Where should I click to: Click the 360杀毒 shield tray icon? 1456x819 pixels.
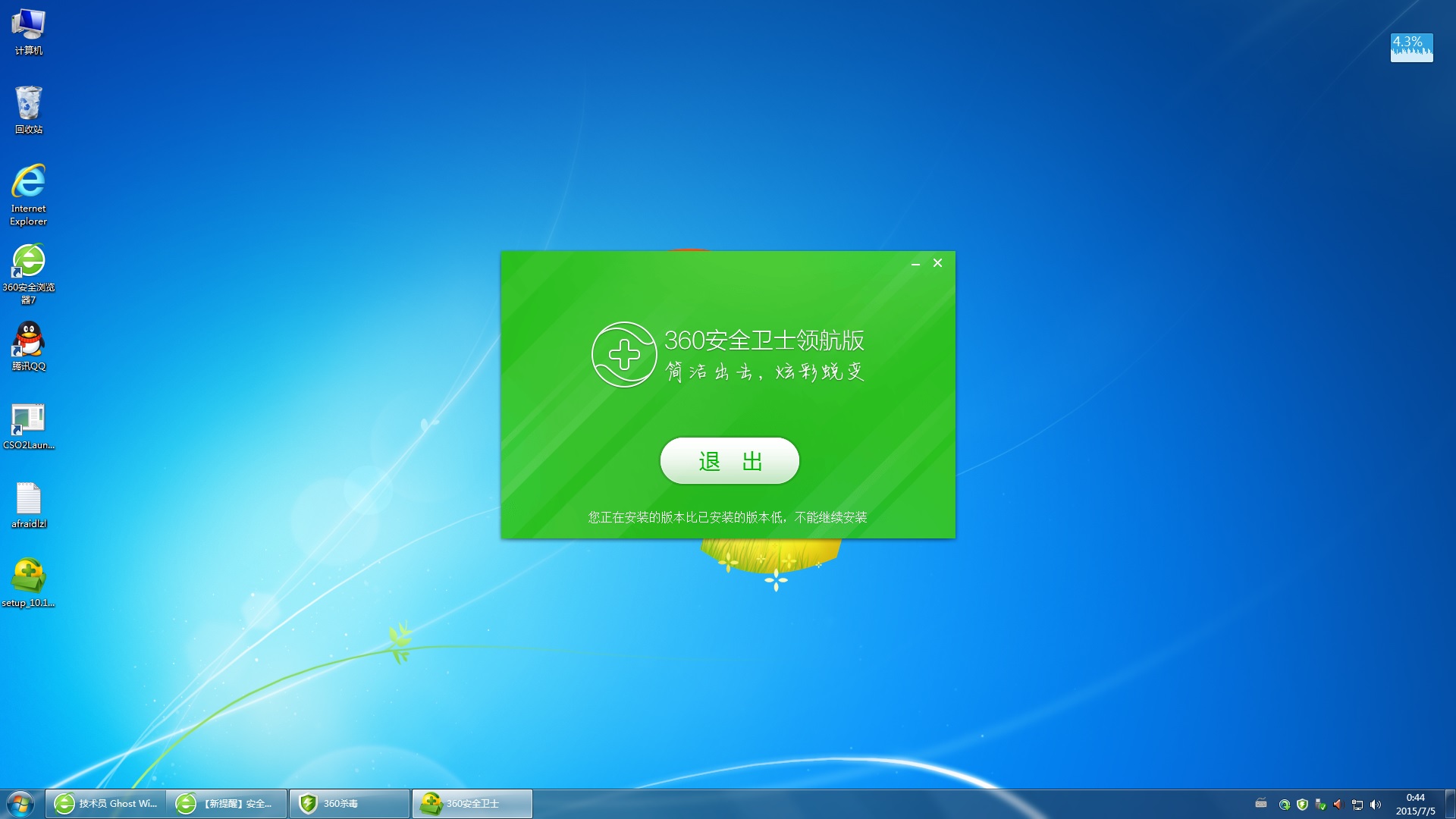1303,805
